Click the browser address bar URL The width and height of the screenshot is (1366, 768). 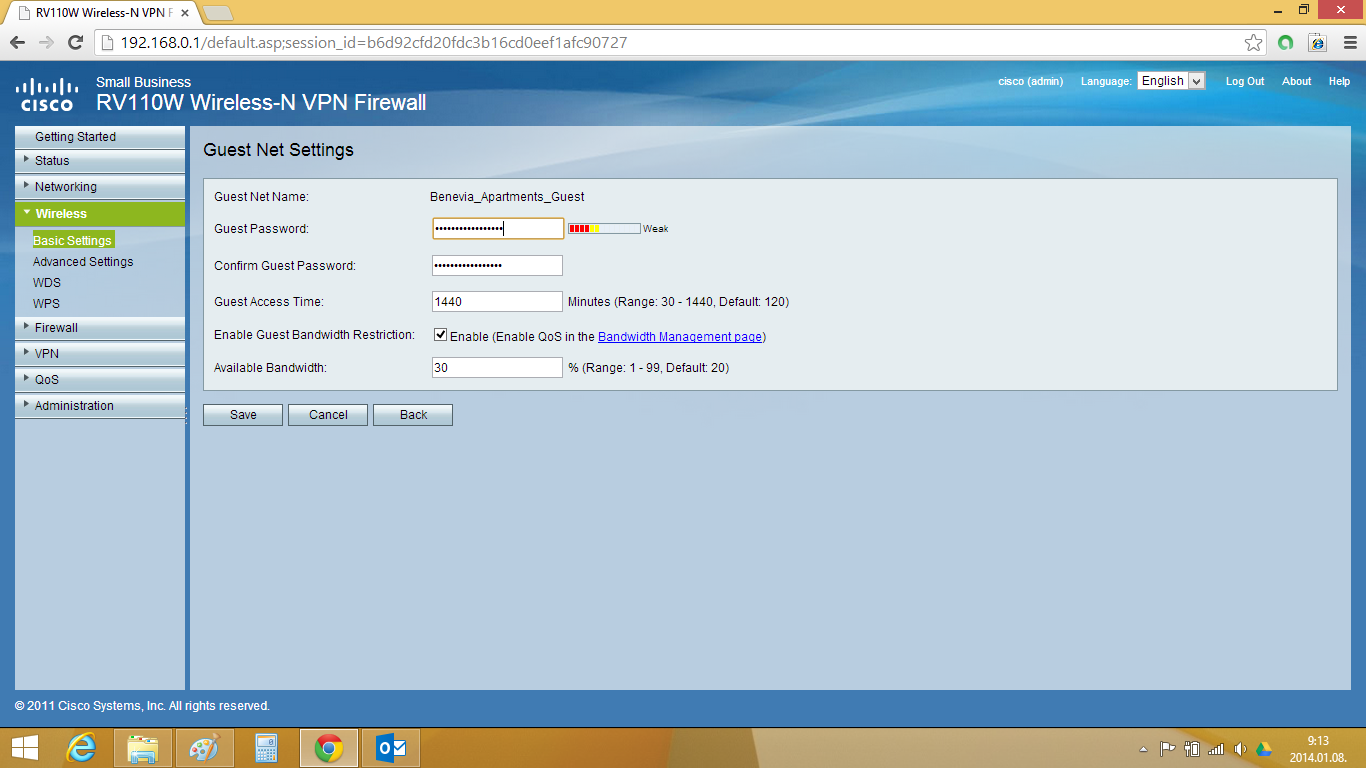click(374, 42)
